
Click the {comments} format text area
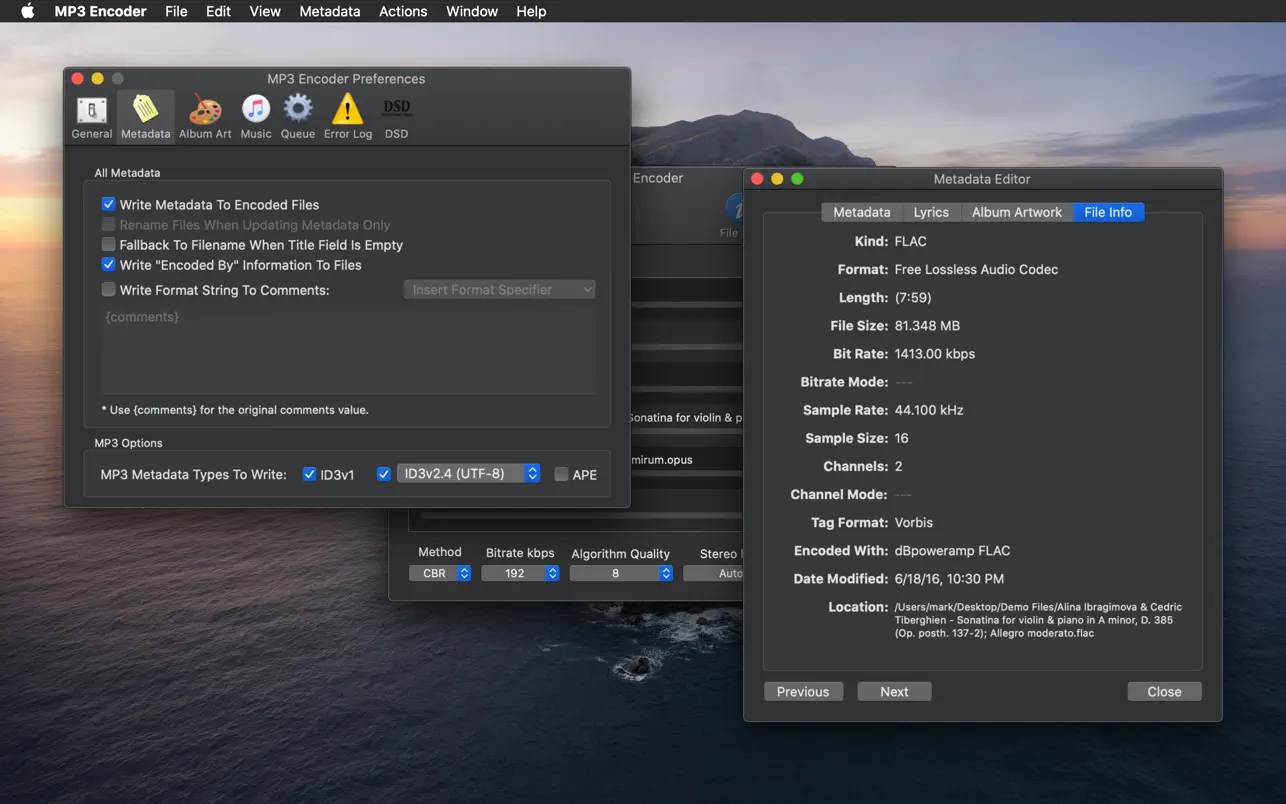pyautogui.click(x=348, y=349)
